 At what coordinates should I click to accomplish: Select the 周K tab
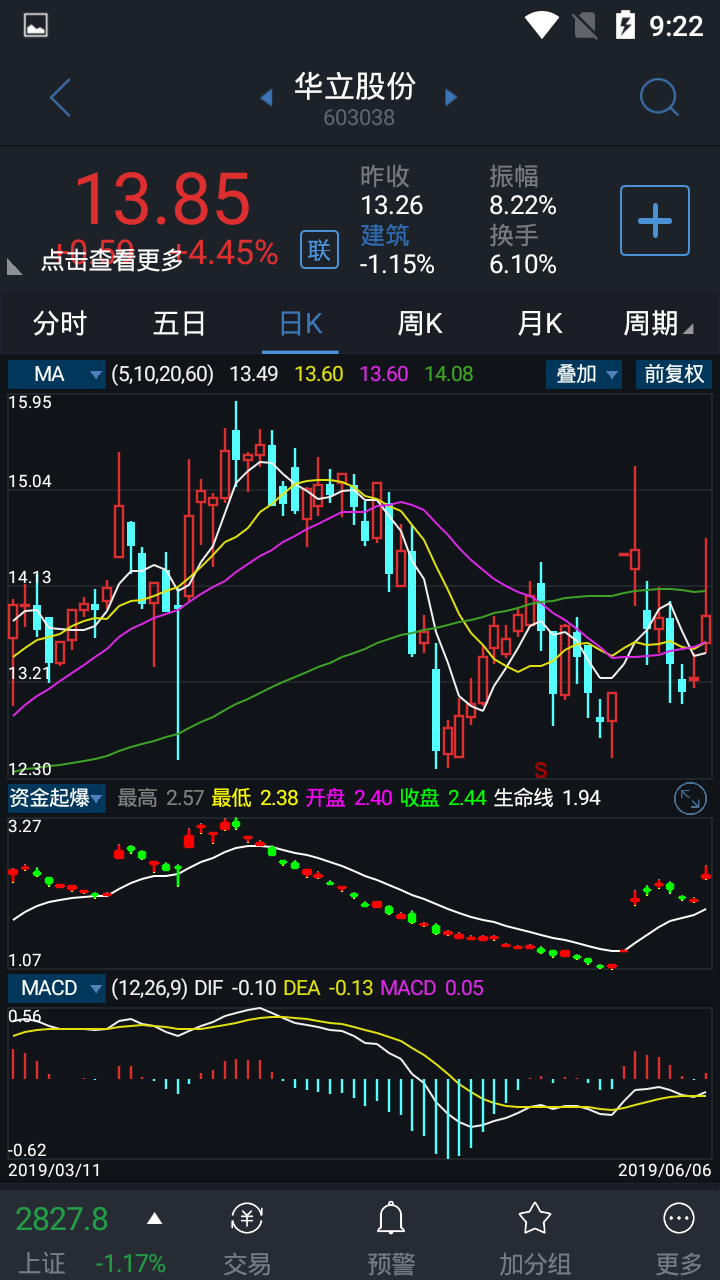pyautogui.click(x=420, y=323)
